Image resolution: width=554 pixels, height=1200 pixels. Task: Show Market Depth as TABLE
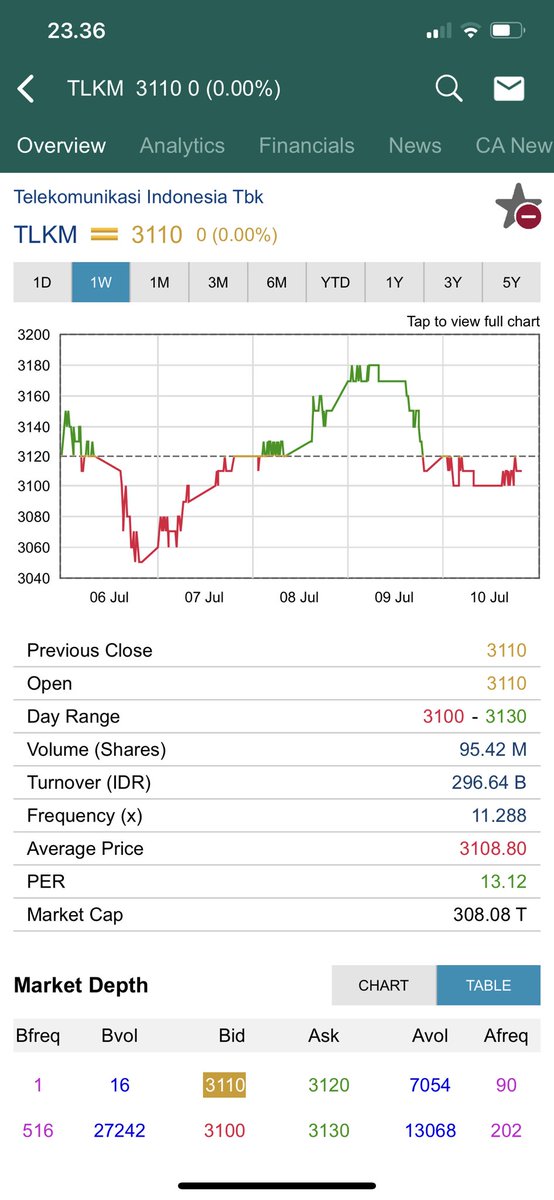click(x=489, y=985)
